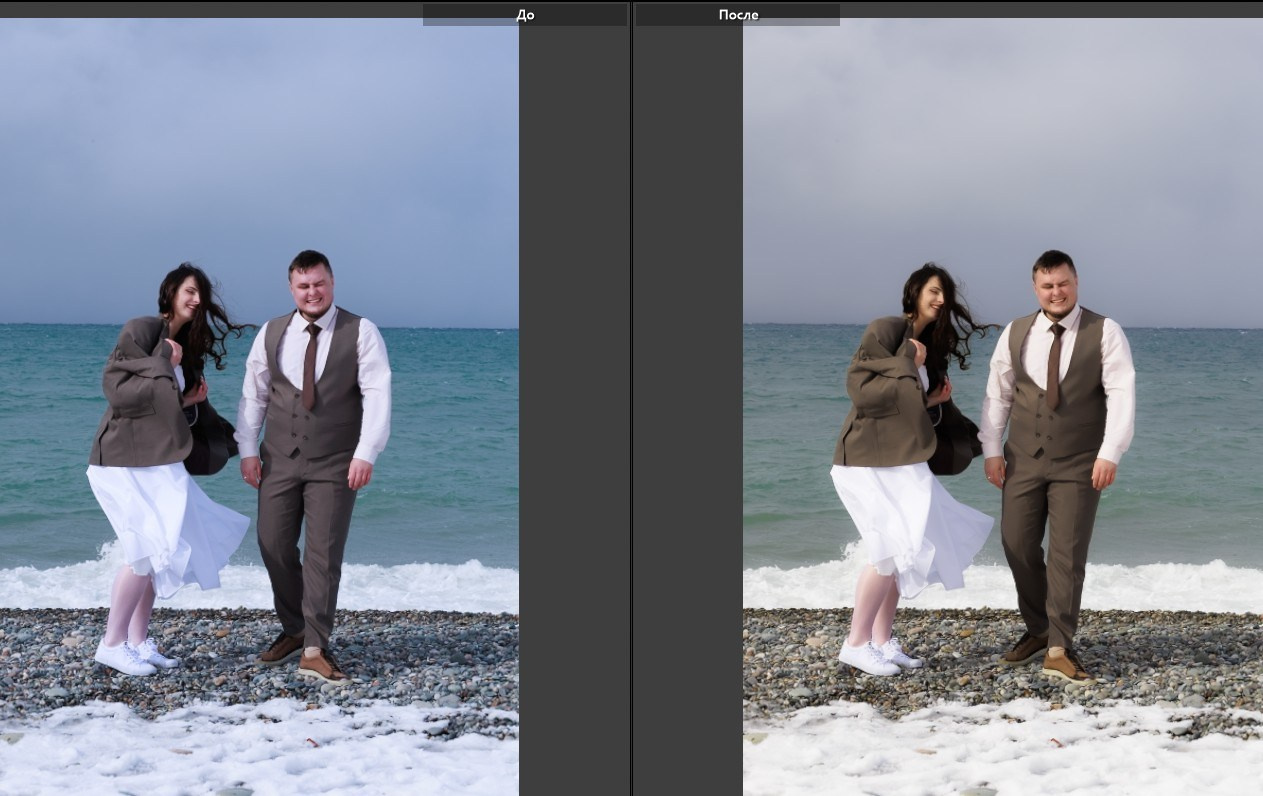This screenshot has height=796, width=1263.
Task: Click the man's tie in Before photo
Action: pyautogui.click(x=311, y=364)
